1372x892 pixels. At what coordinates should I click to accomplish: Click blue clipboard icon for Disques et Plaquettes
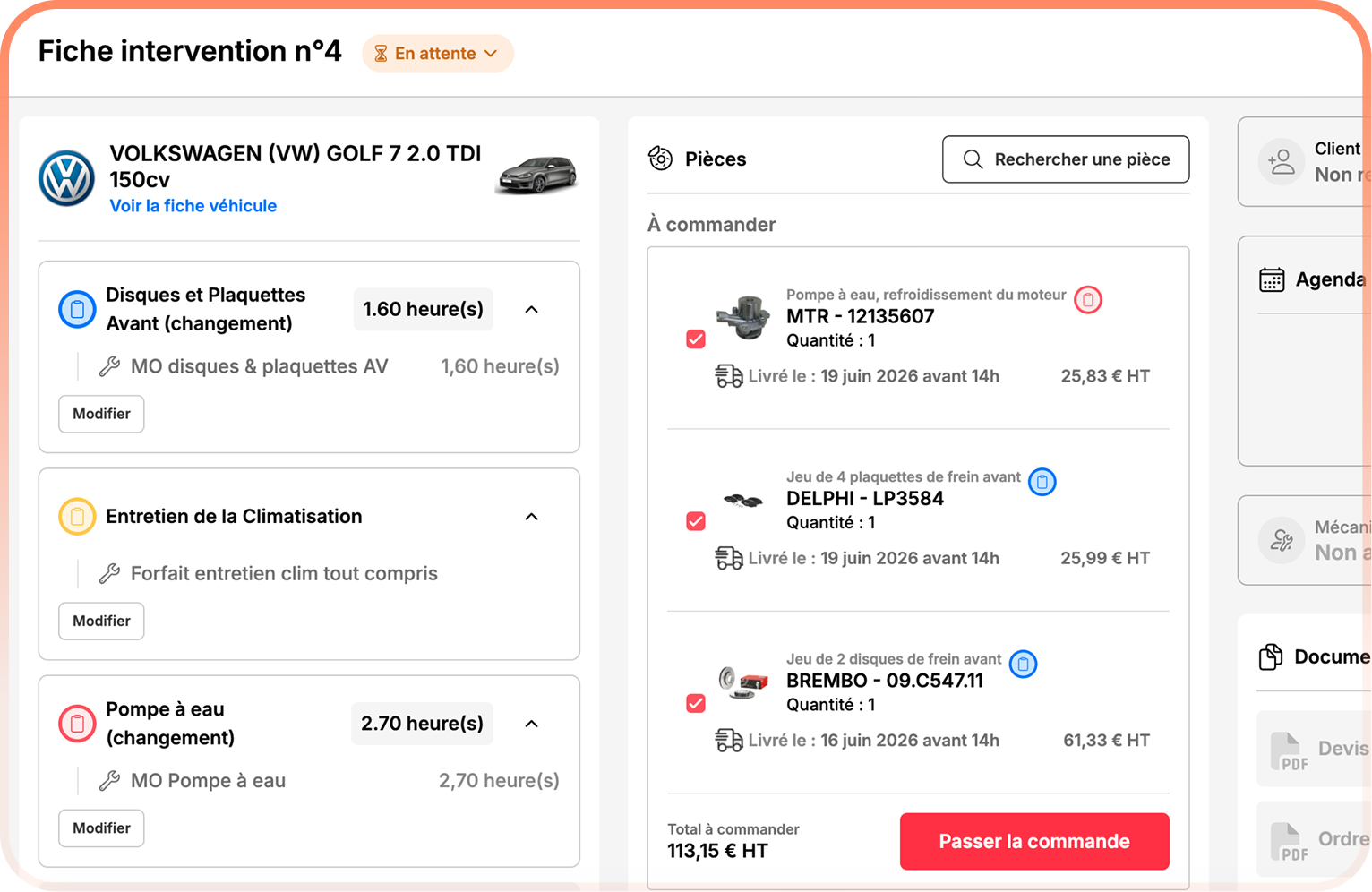[77, 310]
